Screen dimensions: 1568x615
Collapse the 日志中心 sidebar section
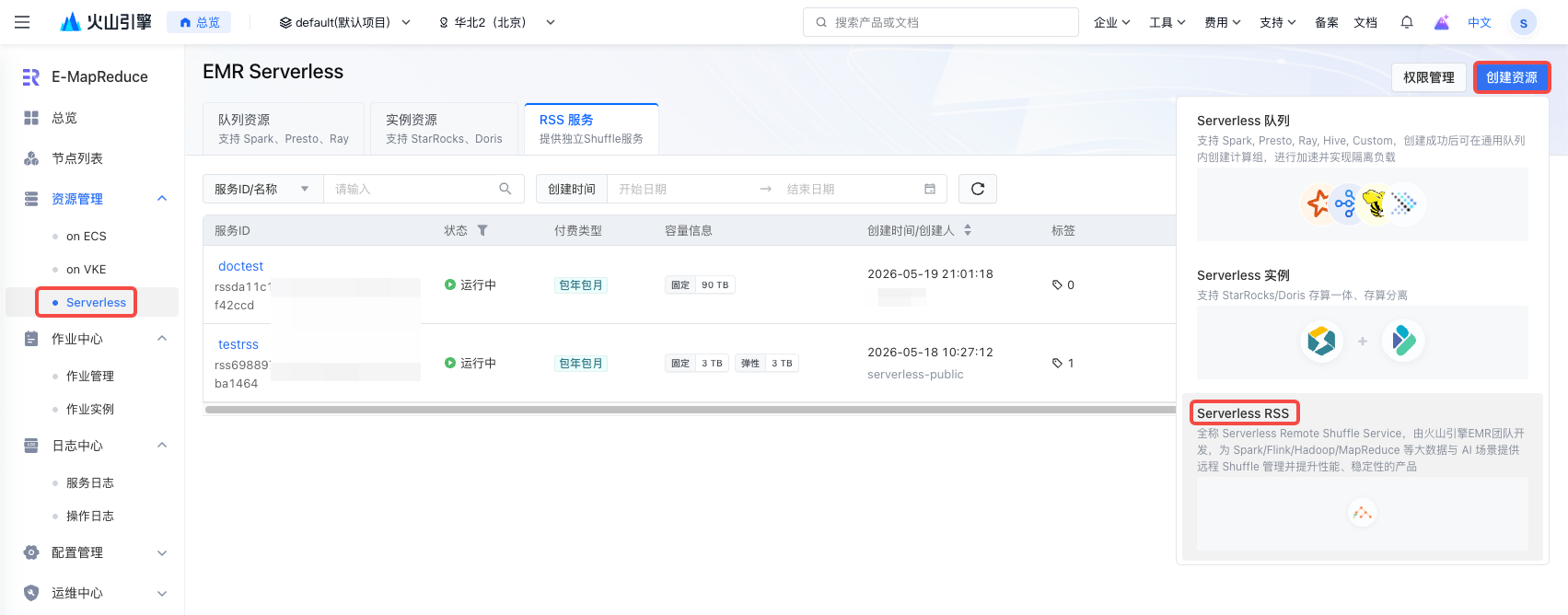tap(162, 446)
